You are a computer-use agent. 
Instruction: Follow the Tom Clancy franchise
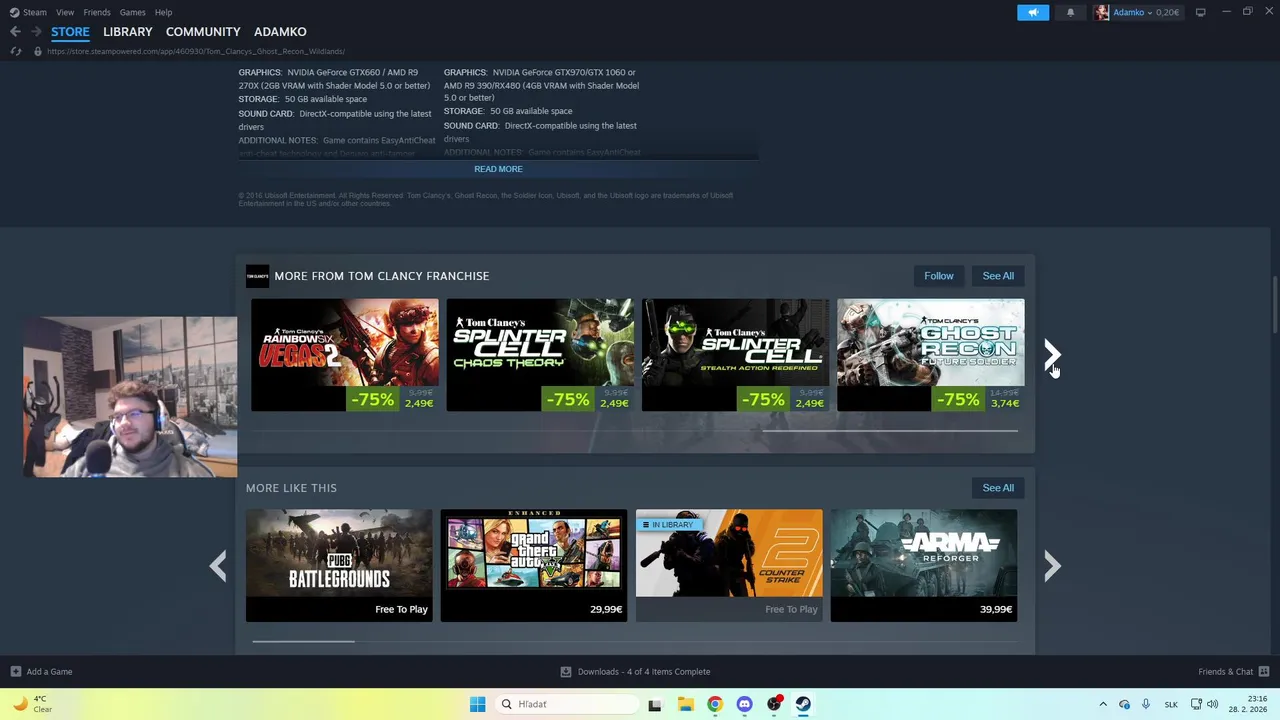click(x=939, y=276)
